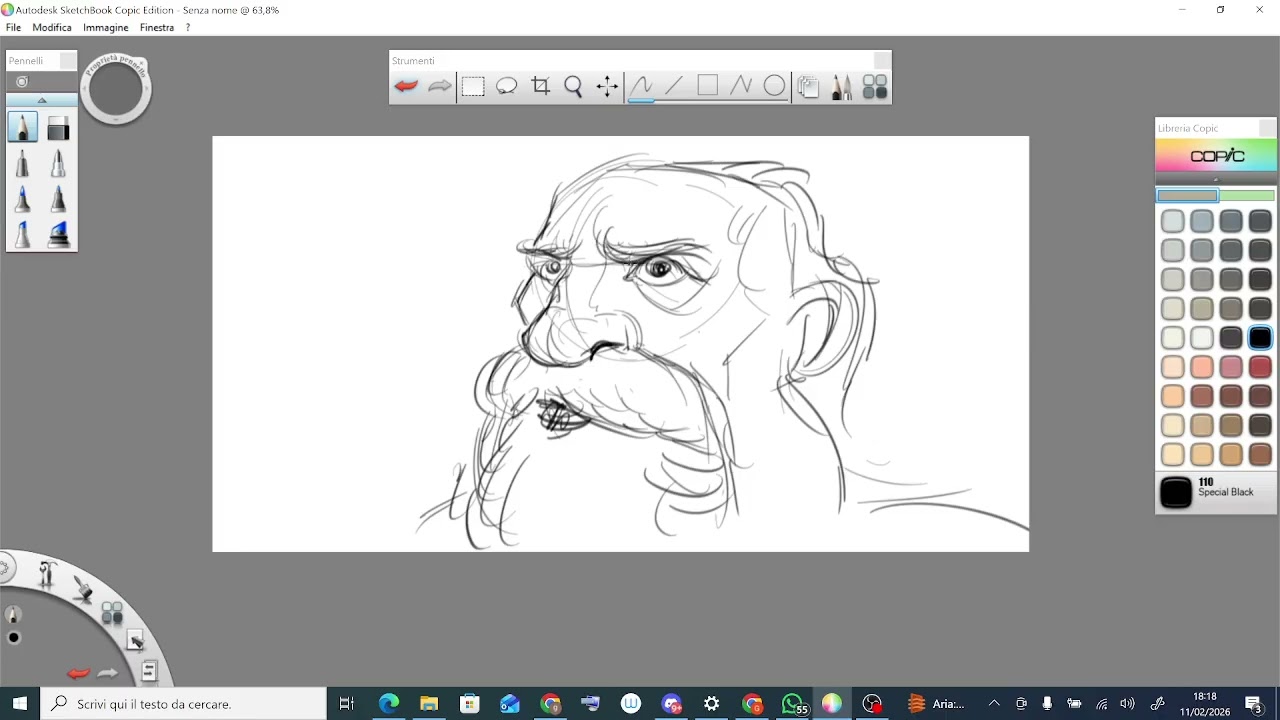The width and height of the screenshot is (1280, 720).
Task: Click the Windows search box
Action: 183,704
